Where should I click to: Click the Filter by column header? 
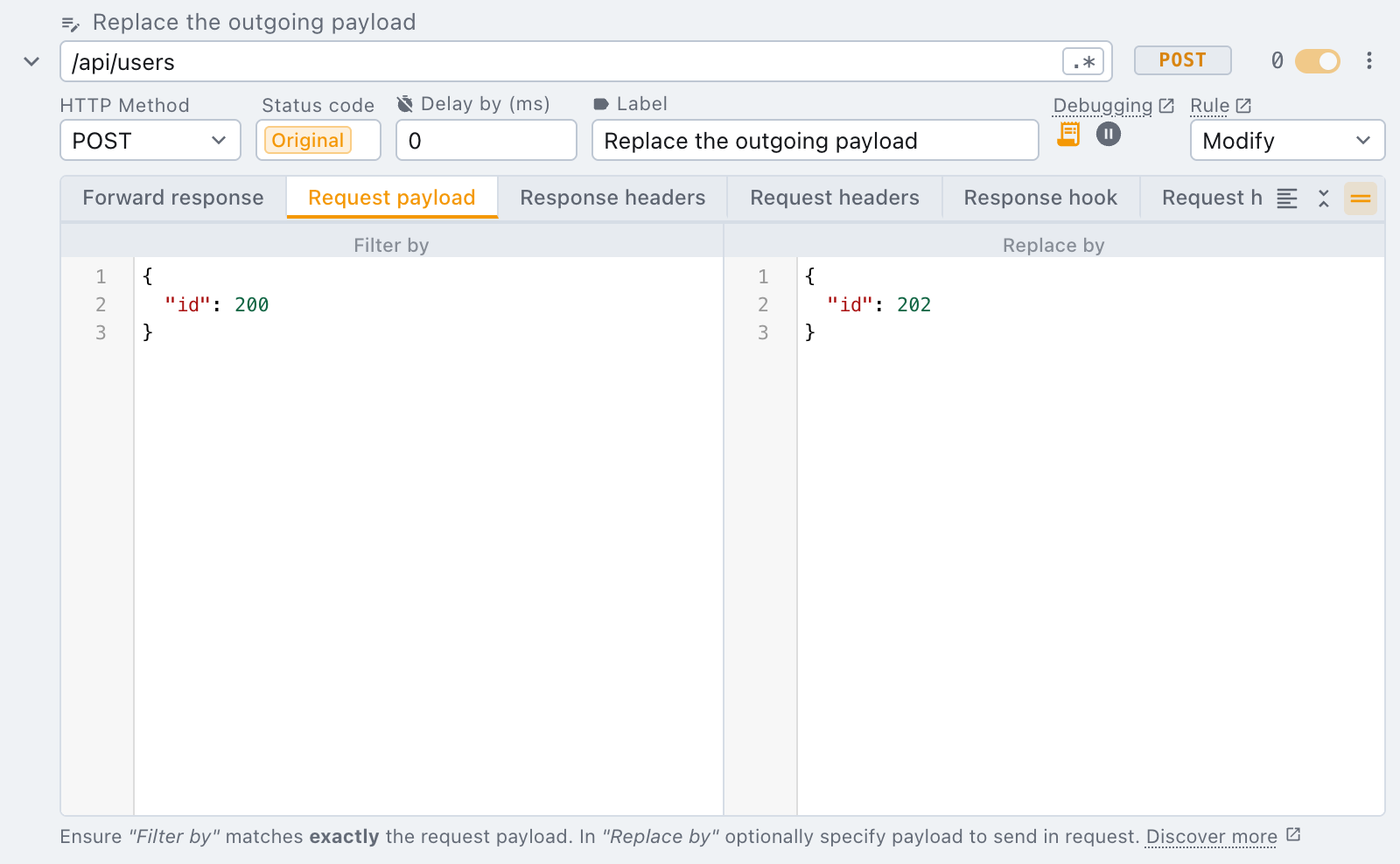(x=391, y=246)
